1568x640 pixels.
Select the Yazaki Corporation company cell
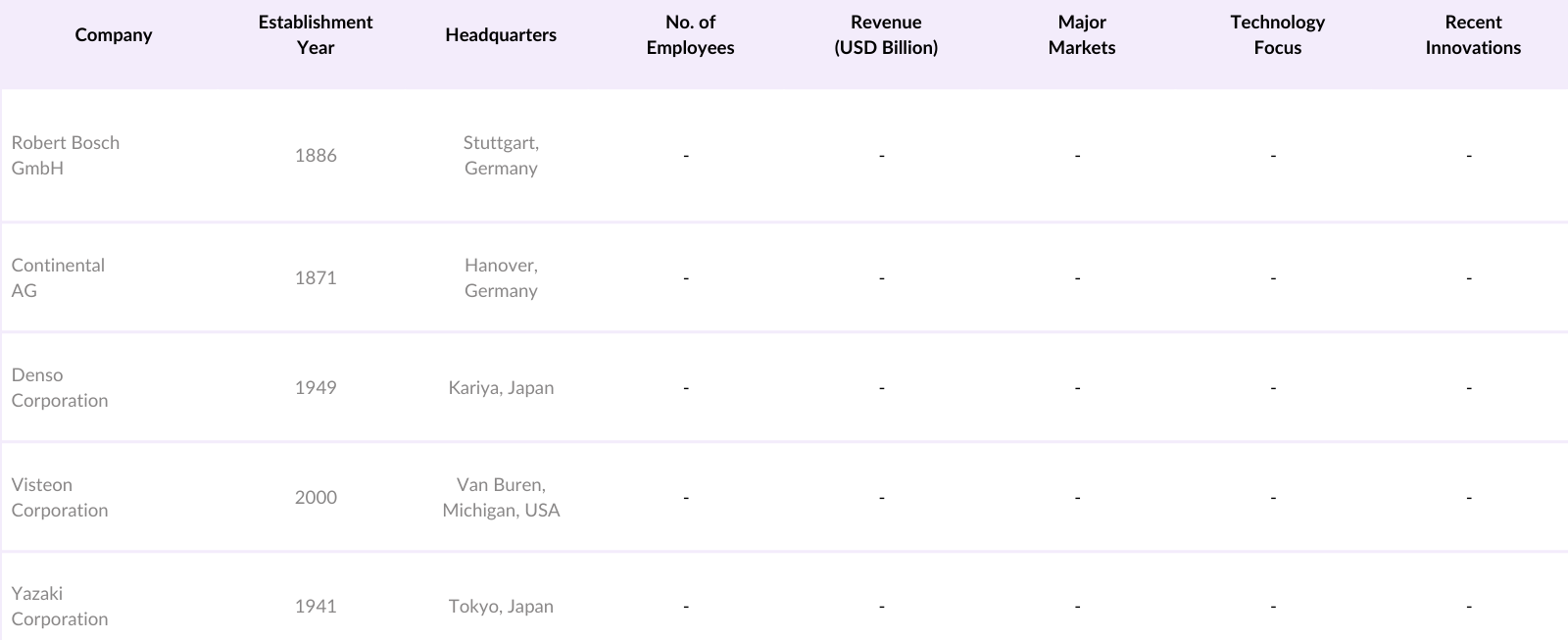[x=60, y=606]
